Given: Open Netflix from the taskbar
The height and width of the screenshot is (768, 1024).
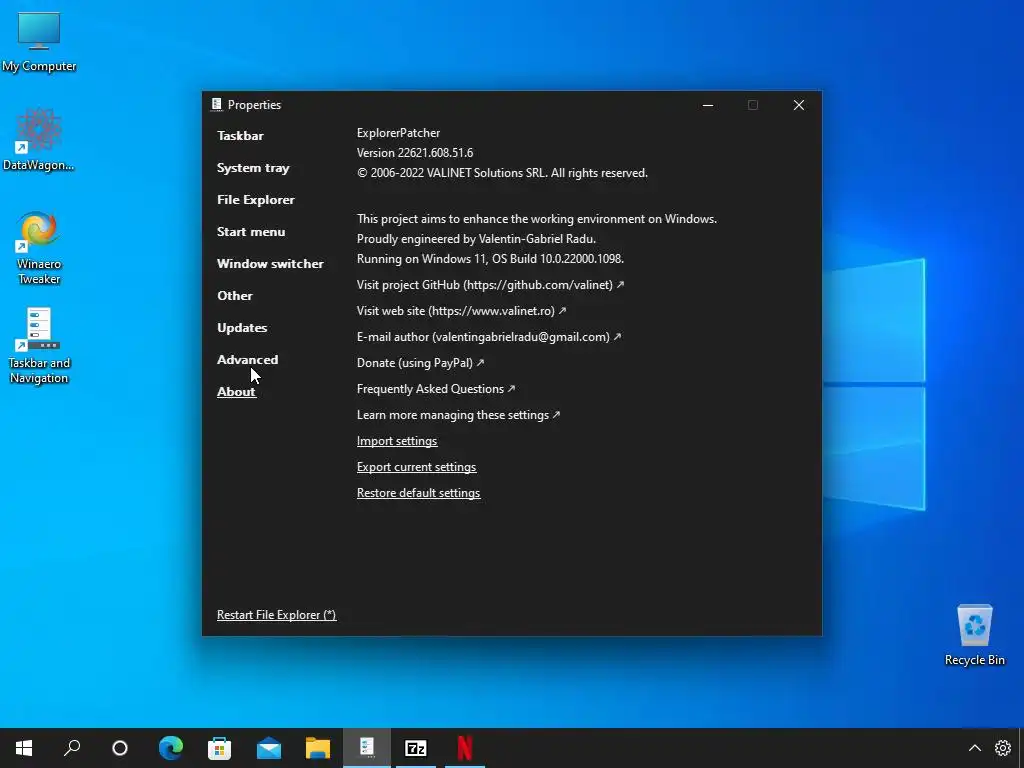Looking at the screenshot, I should [465, 748].
